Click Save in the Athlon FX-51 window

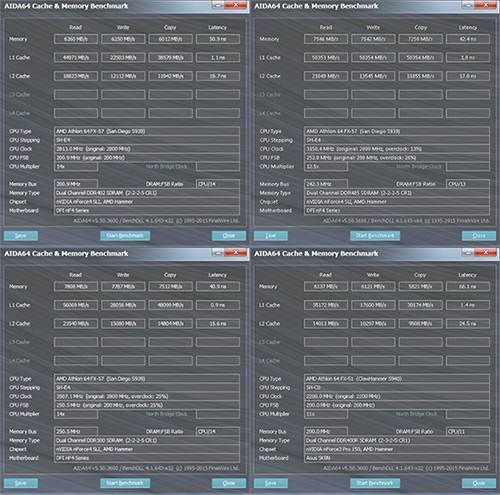[x=271, y=483]
